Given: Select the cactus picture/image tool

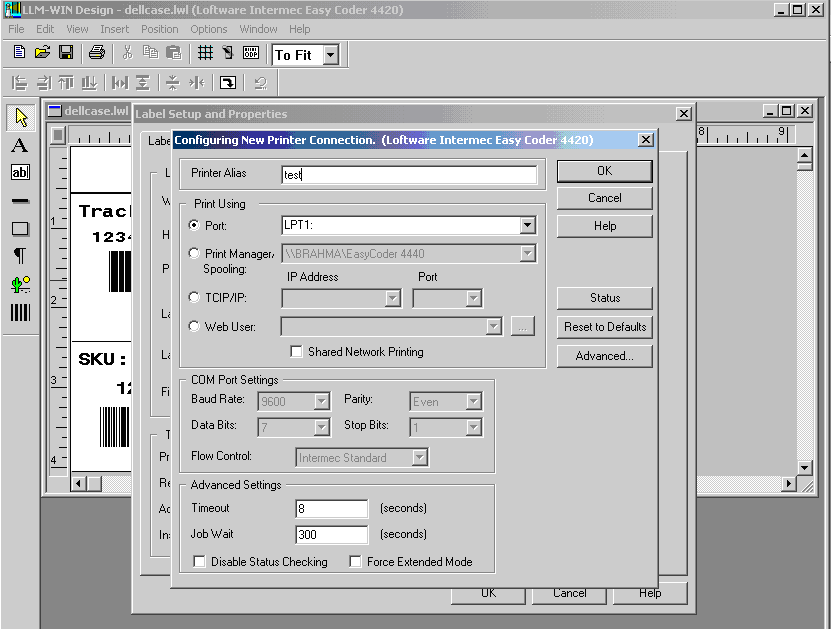Looking at the screenshot, I should [x=20, y=285].
